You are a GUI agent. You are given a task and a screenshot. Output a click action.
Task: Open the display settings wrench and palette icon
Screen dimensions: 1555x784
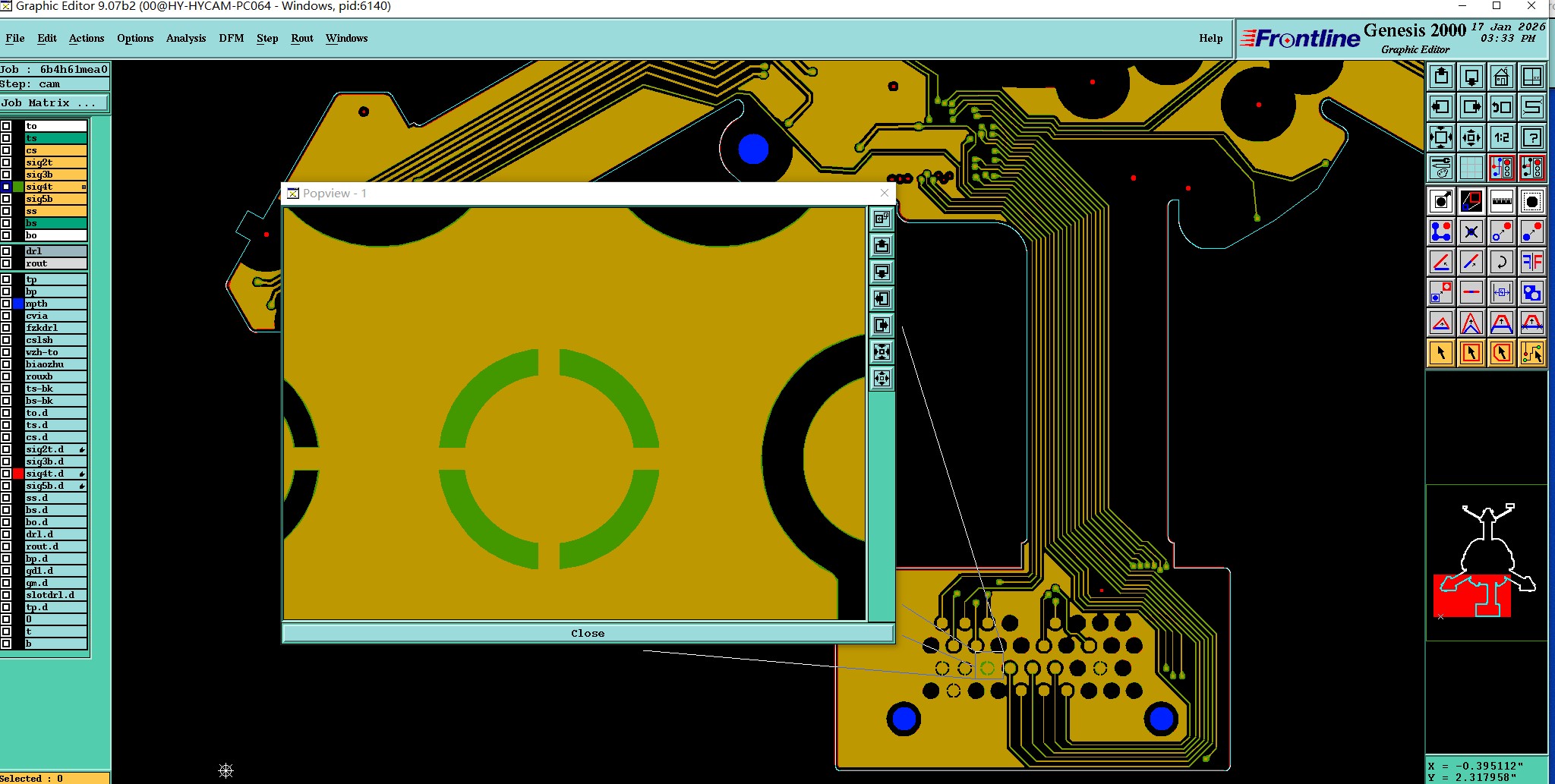click(1441, 168)
